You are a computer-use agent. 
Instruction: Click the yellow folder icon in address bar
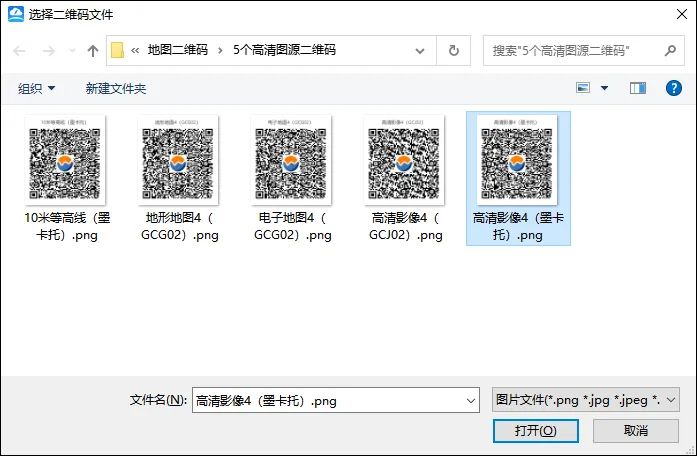(117, 50)
